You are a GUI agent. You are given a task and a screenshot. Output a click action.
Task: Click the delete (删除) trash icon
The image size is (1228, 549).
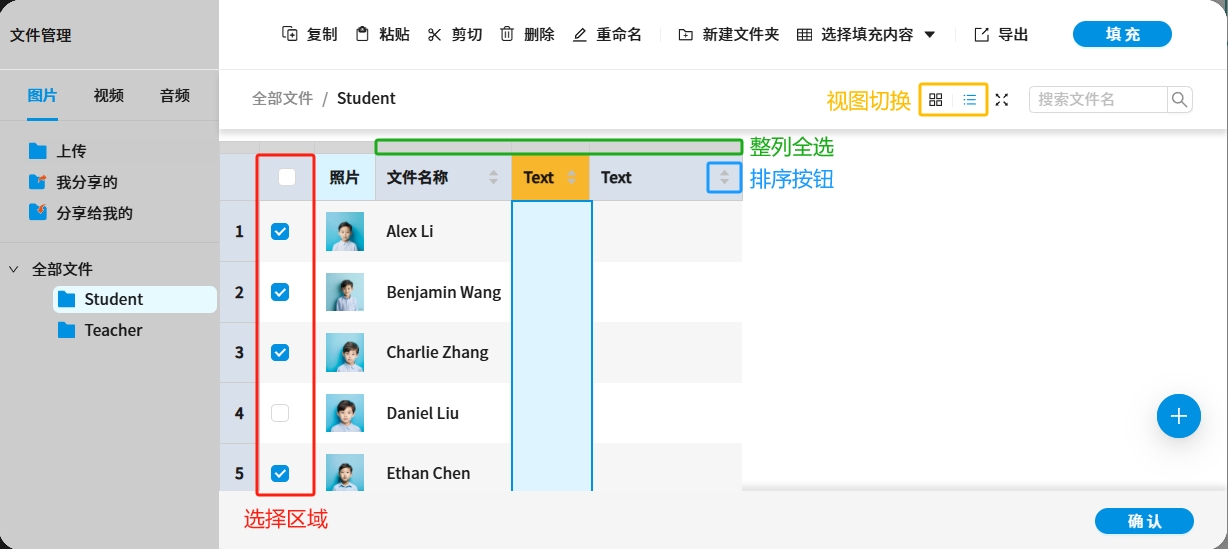coord(507,34)
